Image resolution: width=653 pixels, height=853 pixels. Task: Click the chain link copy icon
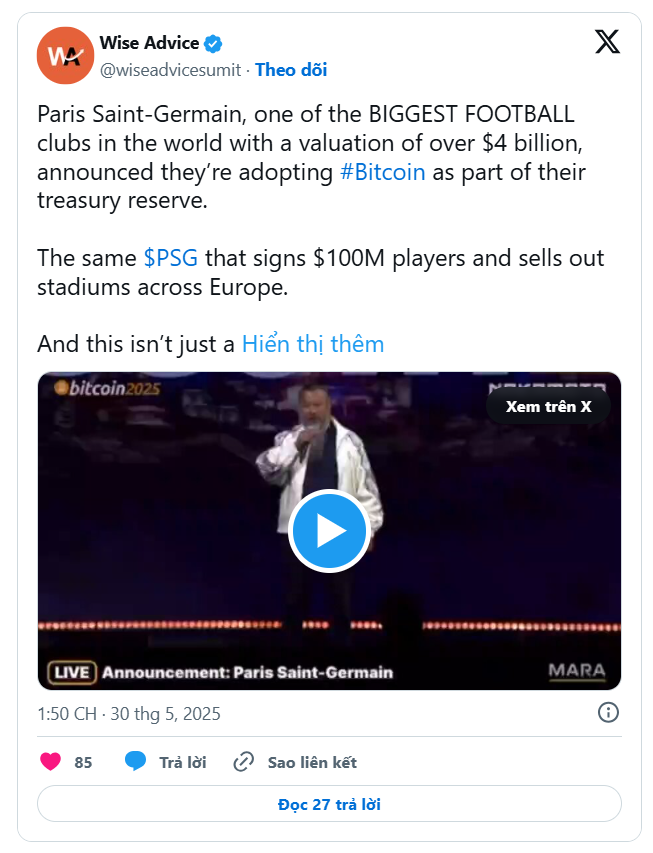pos(243,762)
